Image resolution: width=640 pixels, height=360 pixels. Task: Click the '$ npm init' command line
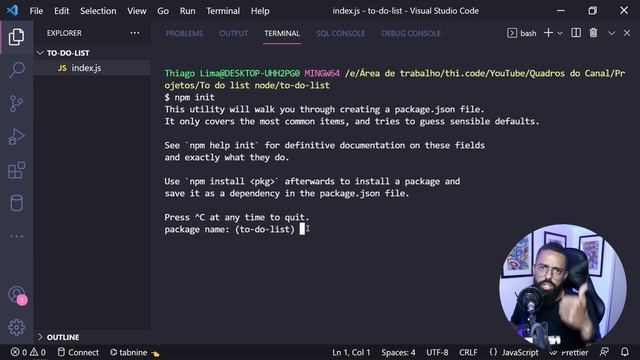pos(189,97)
